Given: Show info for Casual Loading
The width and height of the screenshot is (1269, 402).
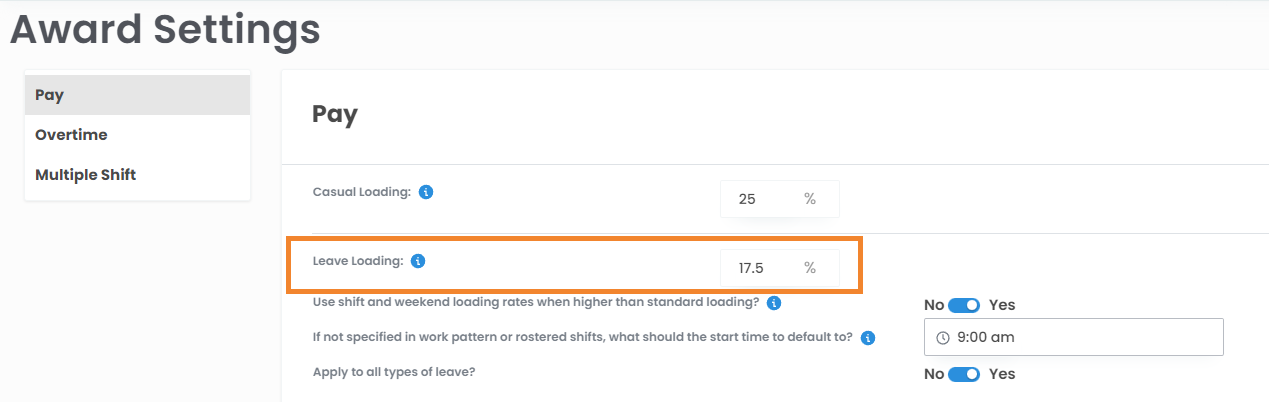Looking at the screenshot, I should [426, 192].
